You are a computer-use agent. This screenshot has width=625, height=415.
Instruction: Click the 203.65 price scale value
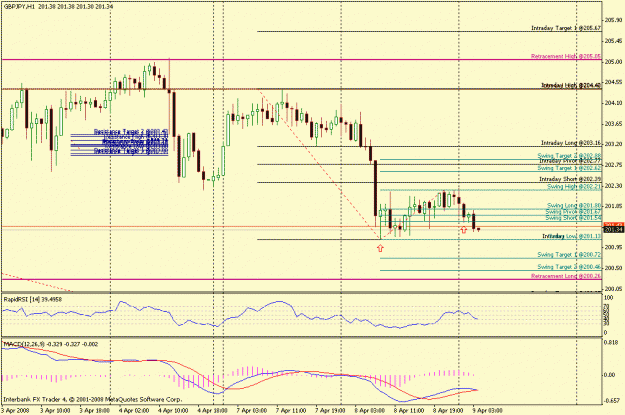613,124
